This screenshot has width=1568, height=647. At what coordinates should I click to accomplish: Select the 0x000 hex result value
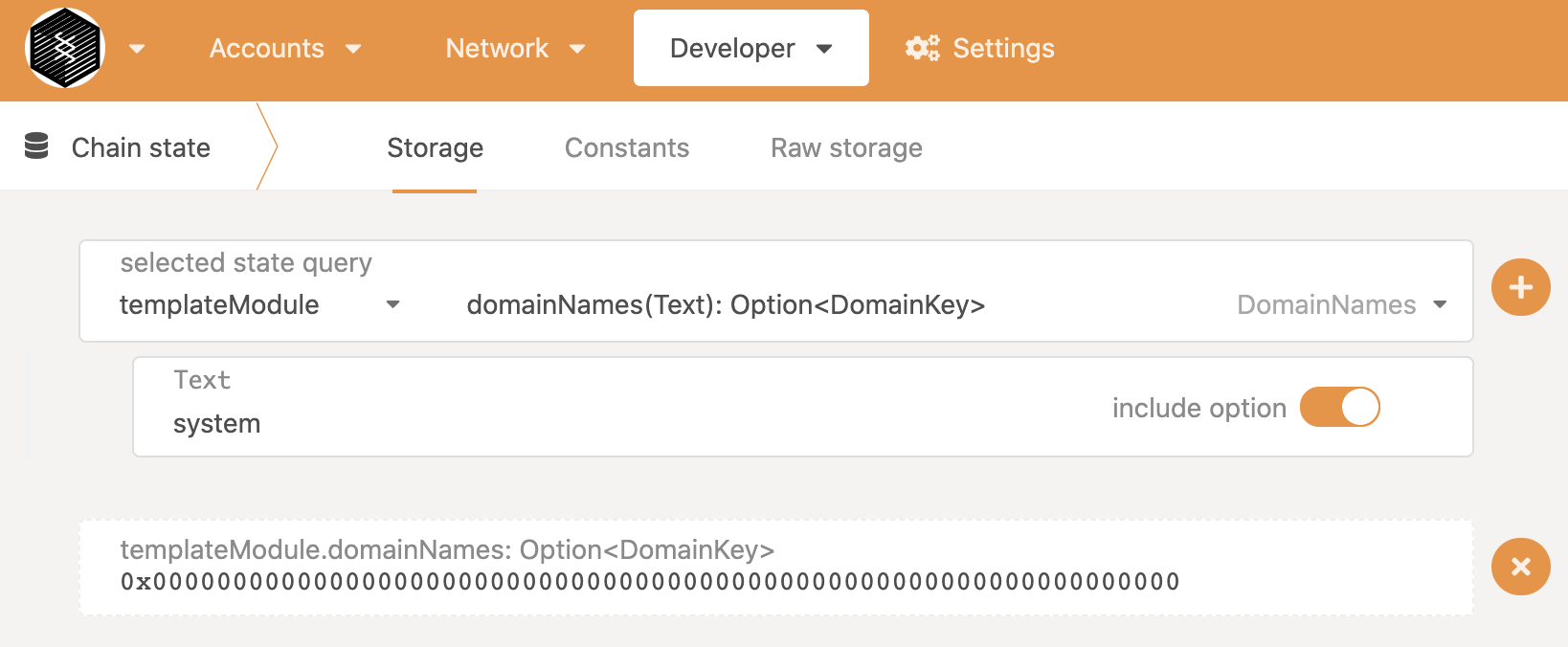point(650,581)
